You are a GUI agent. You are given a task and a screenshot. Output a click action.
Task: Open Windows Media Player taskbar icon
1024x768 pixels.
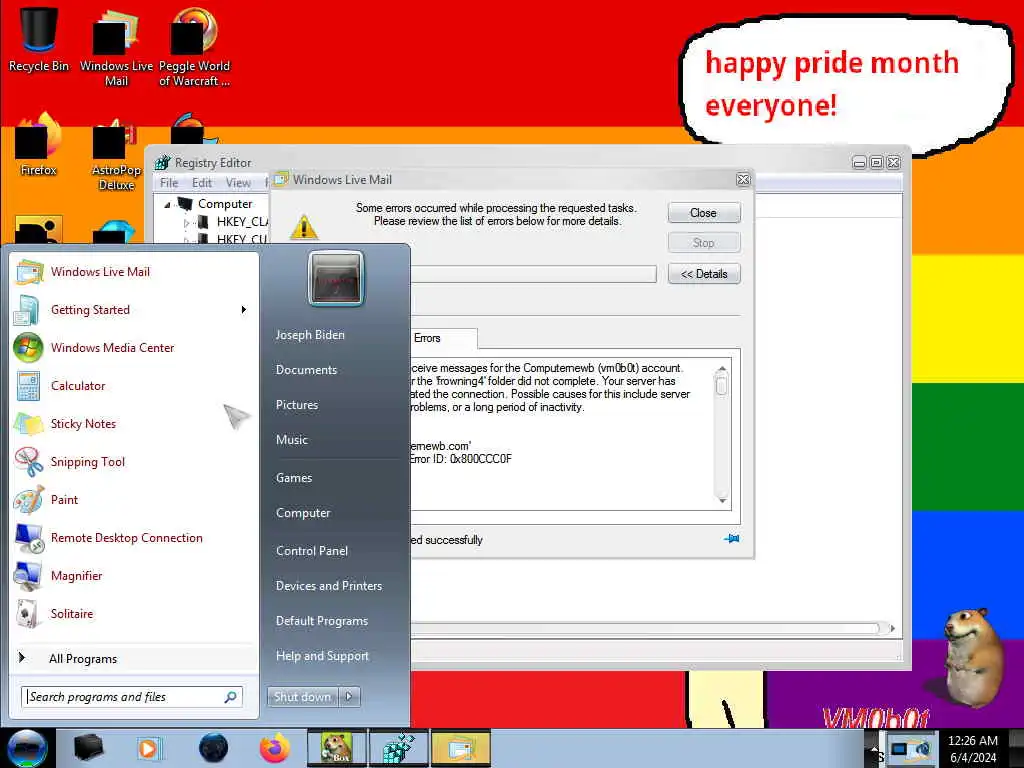149,748
